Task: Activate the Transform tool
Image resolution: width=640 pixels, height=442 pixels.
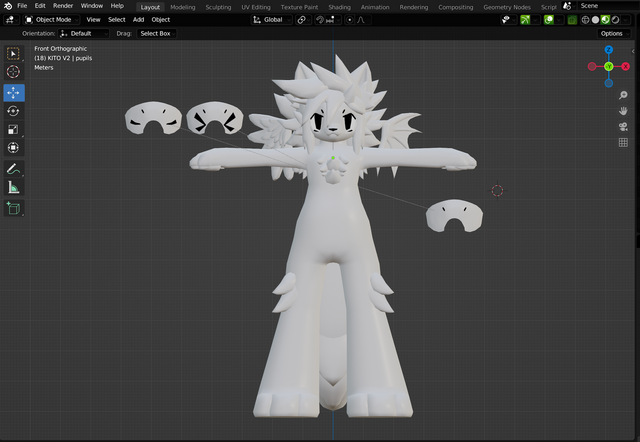Action: 13,147
